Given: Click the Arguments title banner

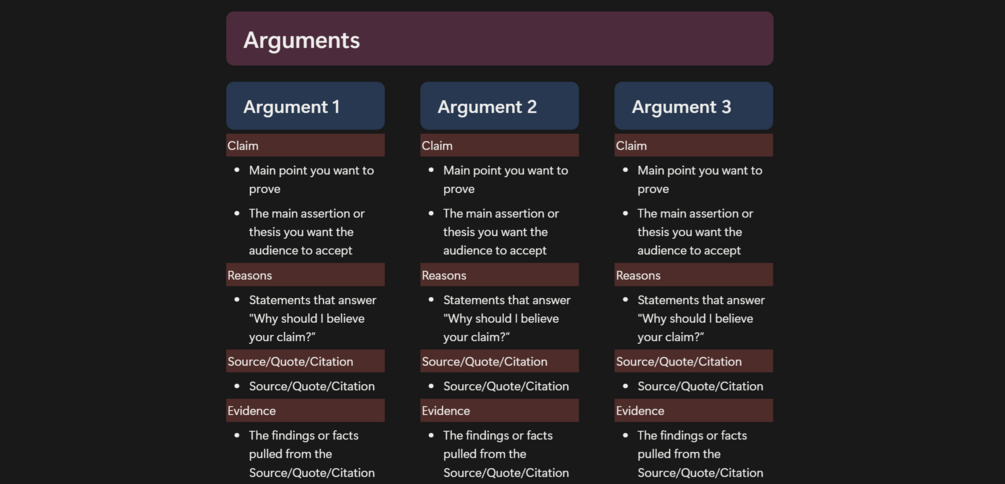Looking at the screenshot, I should (499, 38).
